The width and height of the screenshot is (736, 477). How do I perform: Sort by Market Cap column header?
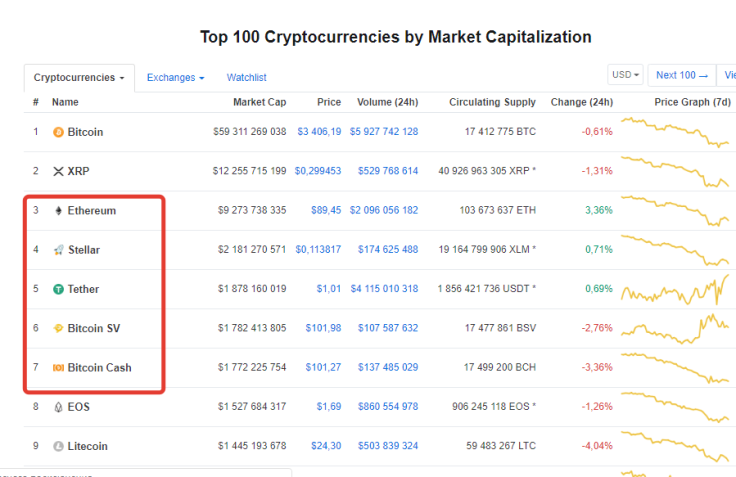pos(260,102)
